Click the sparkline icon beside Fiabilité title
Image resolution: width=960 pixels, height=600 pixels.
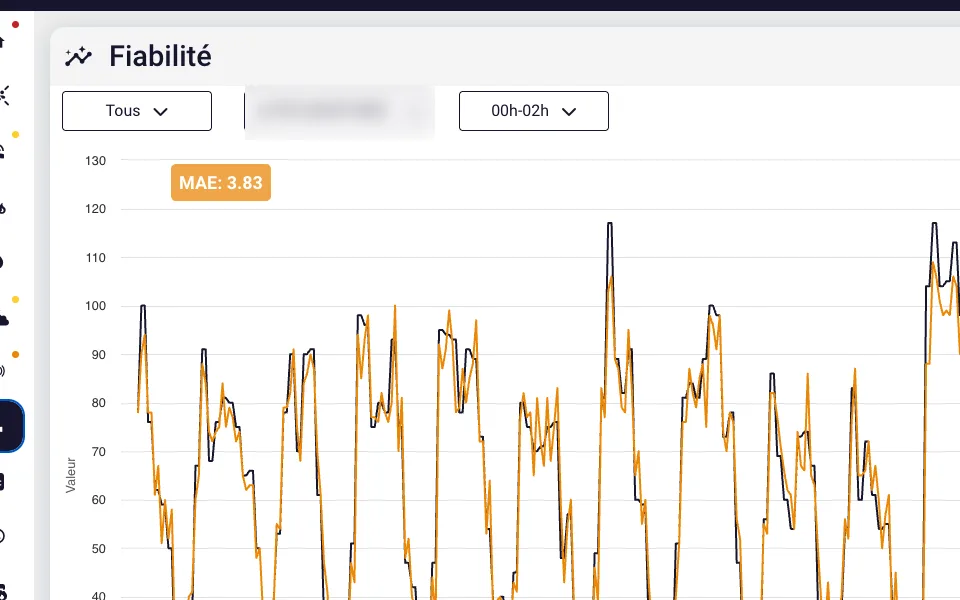pos(78,56)
